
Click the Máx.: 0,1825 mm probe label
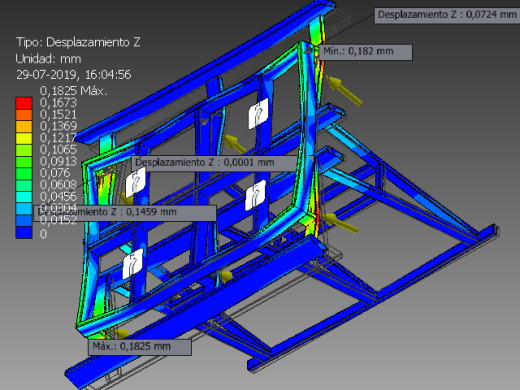140,347
